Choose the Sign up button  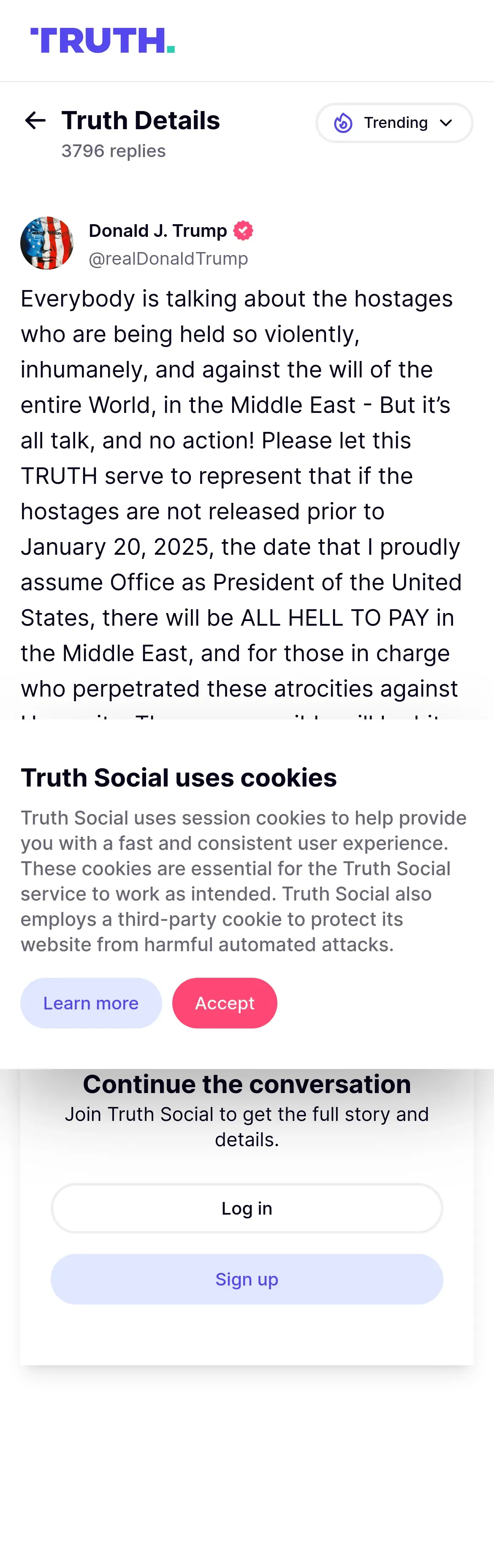pyautogui.click(x=247, y=1279)
